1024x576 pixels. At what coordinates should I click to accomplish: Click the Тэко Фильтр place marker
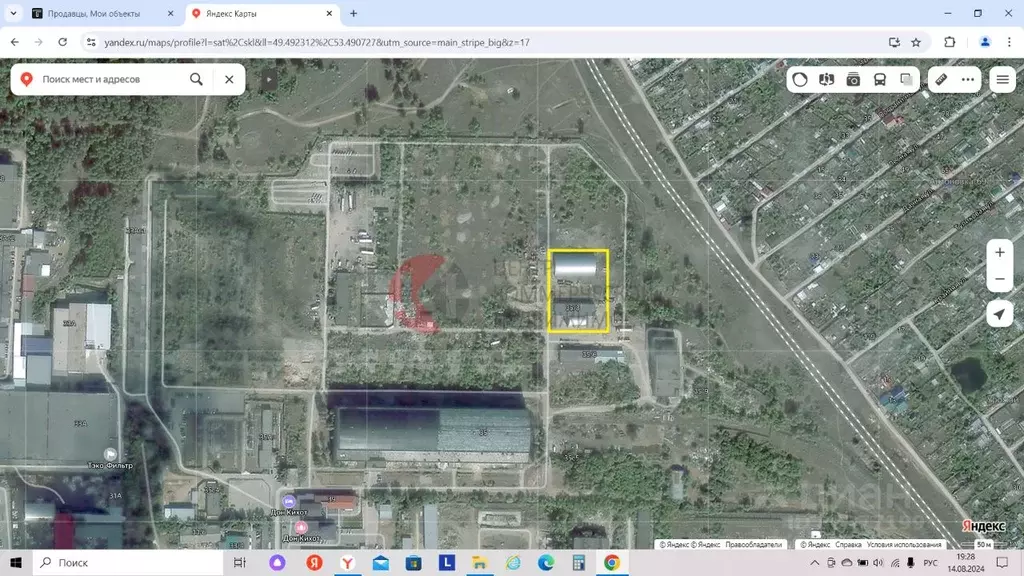(110, 455)
